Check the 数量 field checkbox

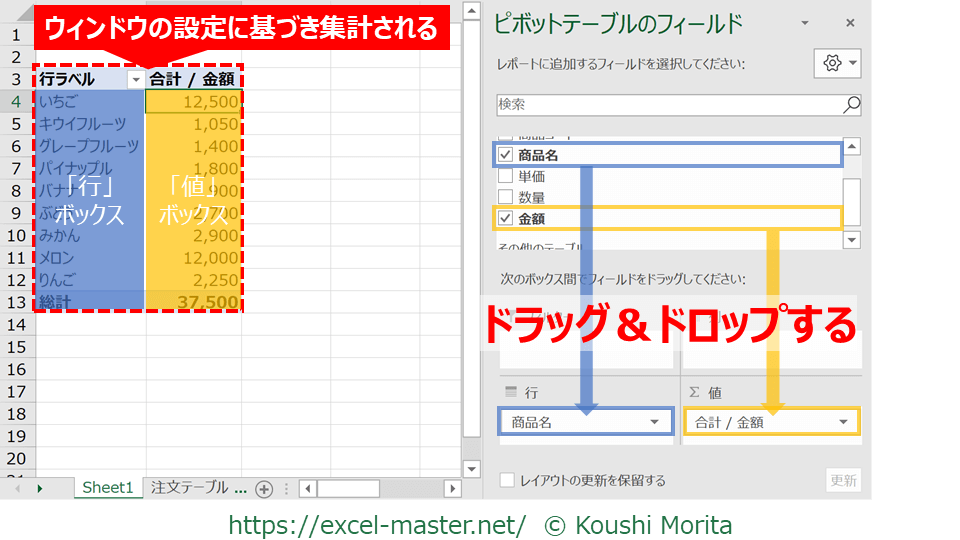point(506,197)
